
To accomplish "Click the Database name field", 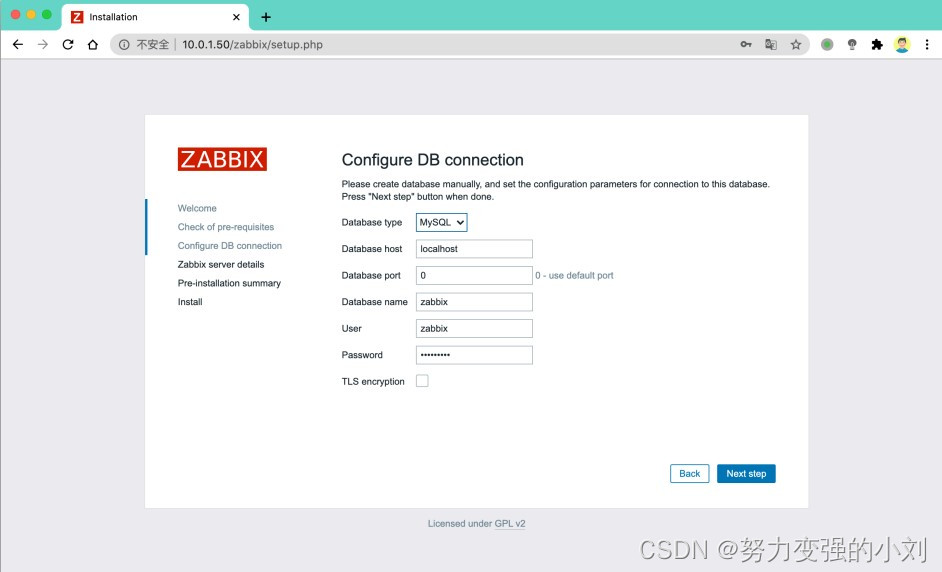I will [x=474, y=302].
